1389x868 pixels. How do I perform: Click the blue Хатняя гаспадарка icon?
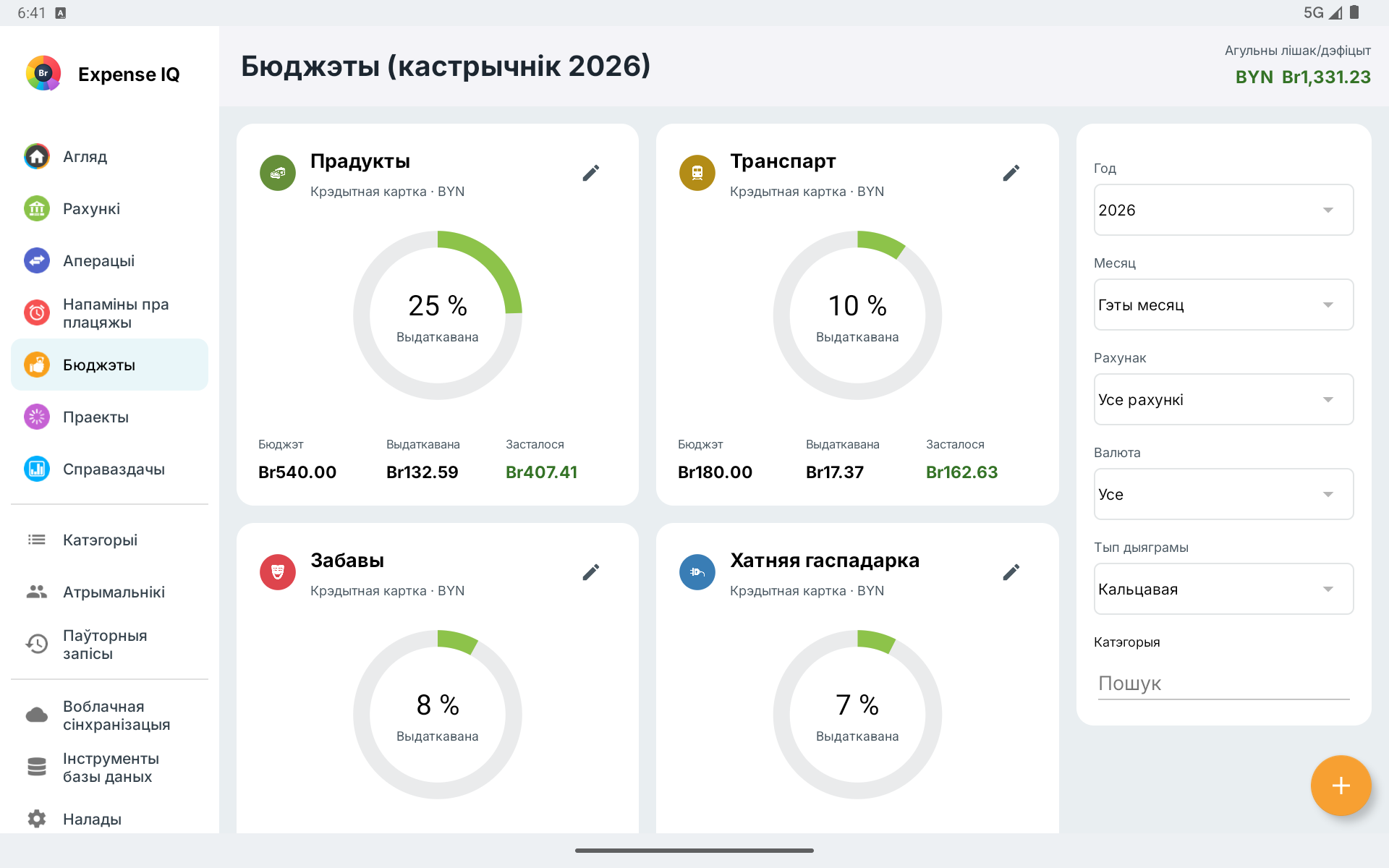click(x=697, y=572)
